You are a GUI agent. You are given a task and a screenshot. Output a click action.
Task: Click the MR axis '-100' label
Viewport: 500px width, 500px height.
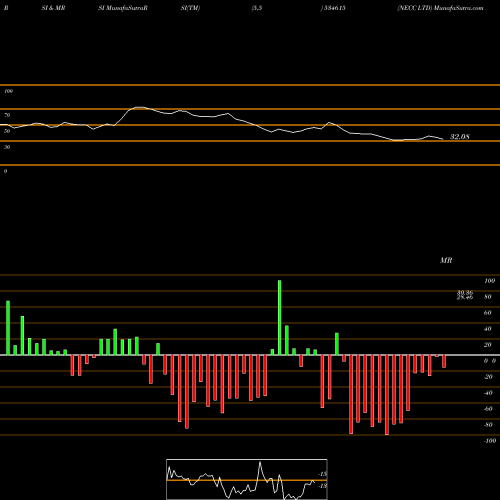tap(490, 441)
